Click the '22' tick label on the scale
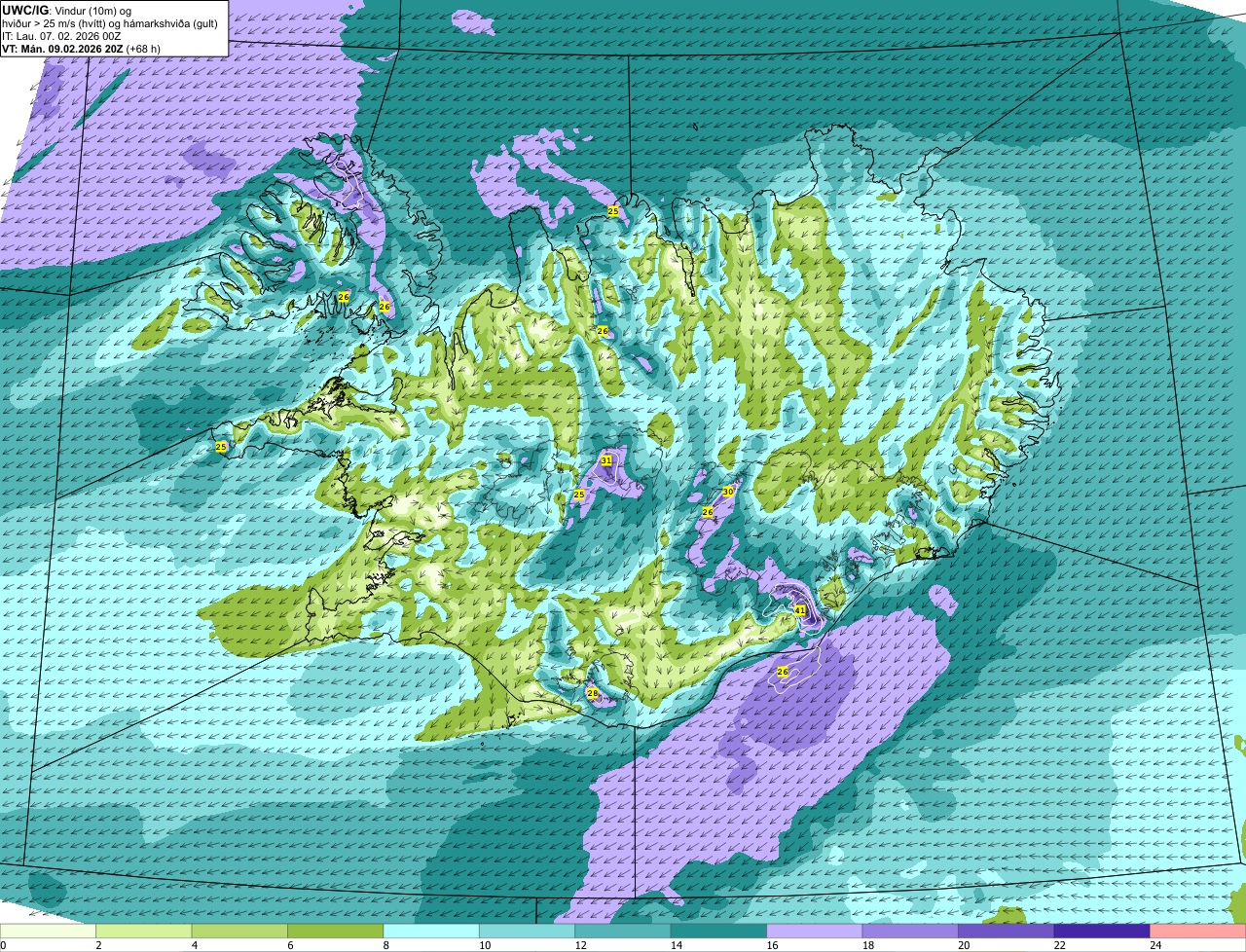The width and height of the screenshot is (1246, 952). click(1060, 944)
